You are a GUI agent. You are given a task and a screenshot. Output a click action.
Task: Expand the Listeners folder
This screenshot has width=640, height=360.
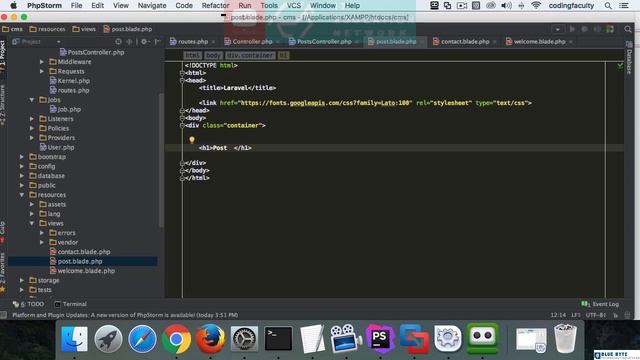(x=31, y=119)
